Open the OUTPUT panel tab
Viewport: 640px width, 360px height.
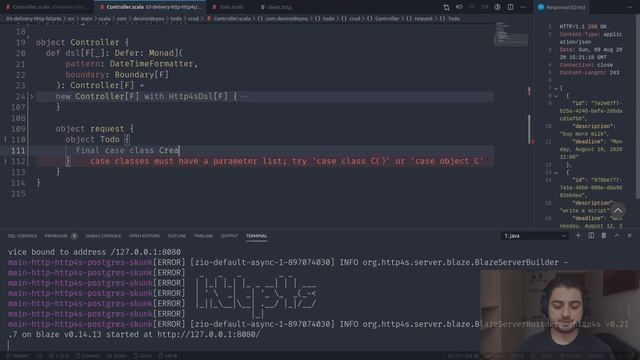point(229,236)
